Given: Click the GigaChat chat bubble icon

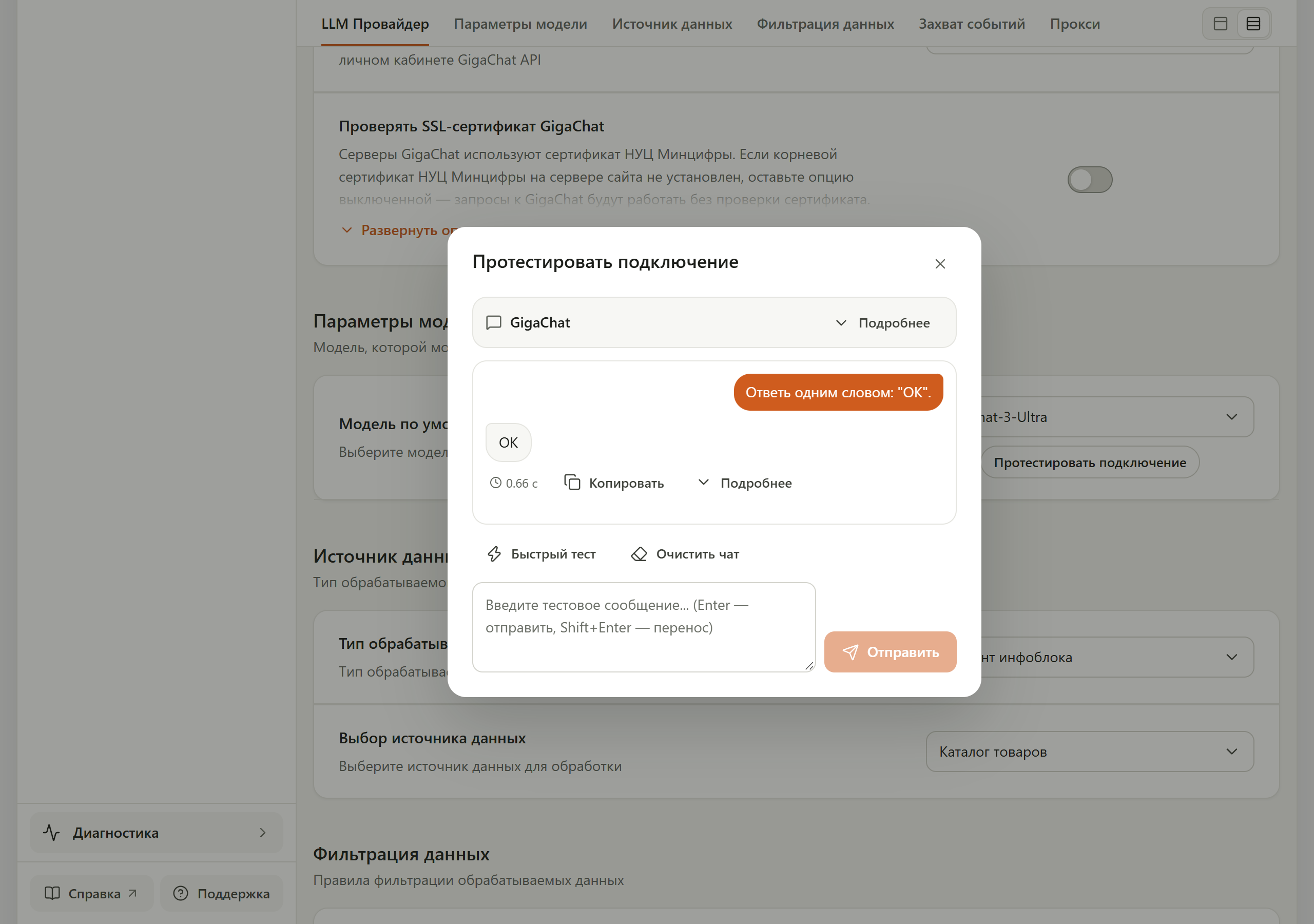Looking at the screenshot, I should [x=493, y=323].
